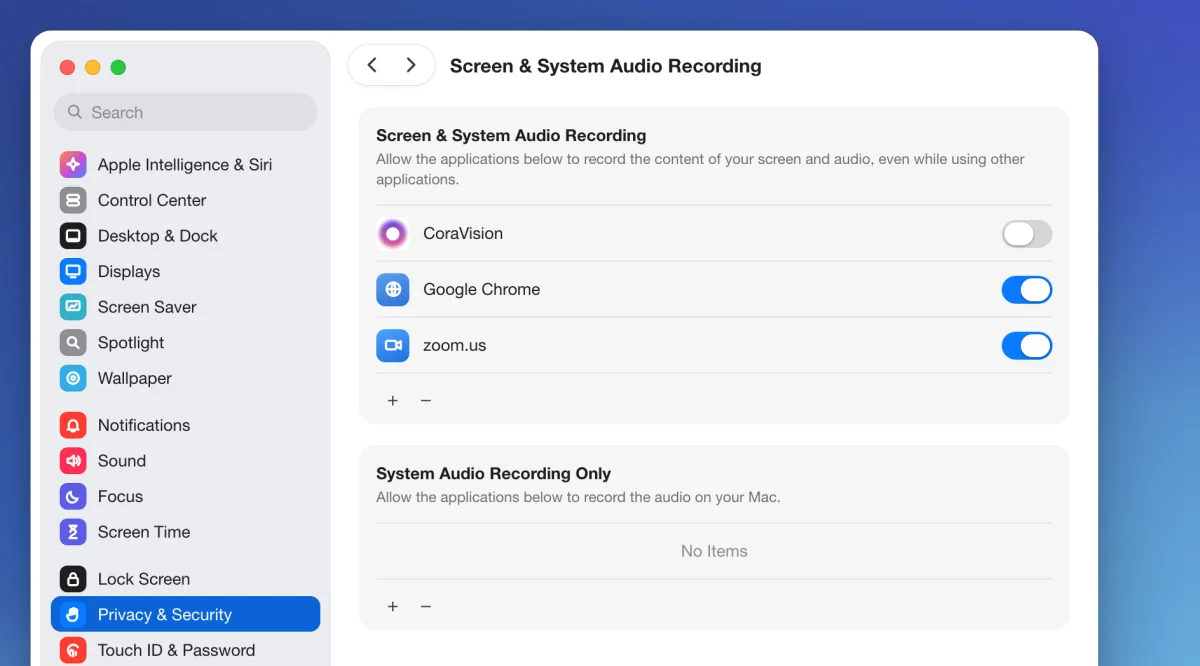The width and height of the screenshot is (1200, 666).
Task: Click the Sound speaker icon
Action: coord(73,461)
